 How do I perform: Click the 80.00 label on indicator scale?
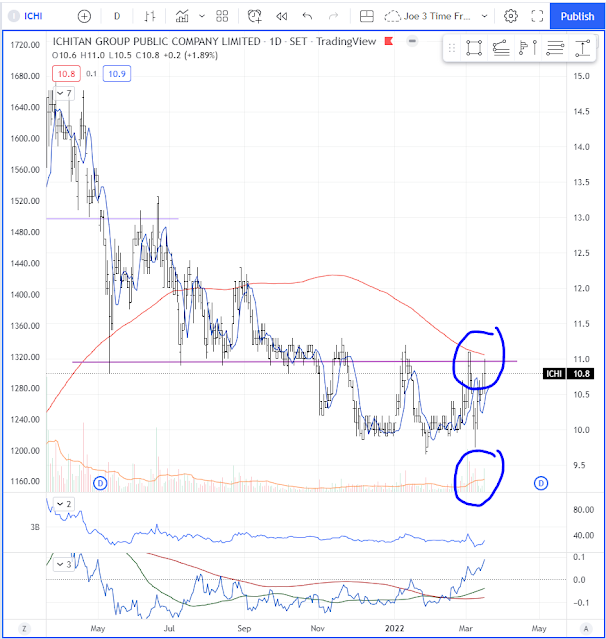[x=583, y=510]
